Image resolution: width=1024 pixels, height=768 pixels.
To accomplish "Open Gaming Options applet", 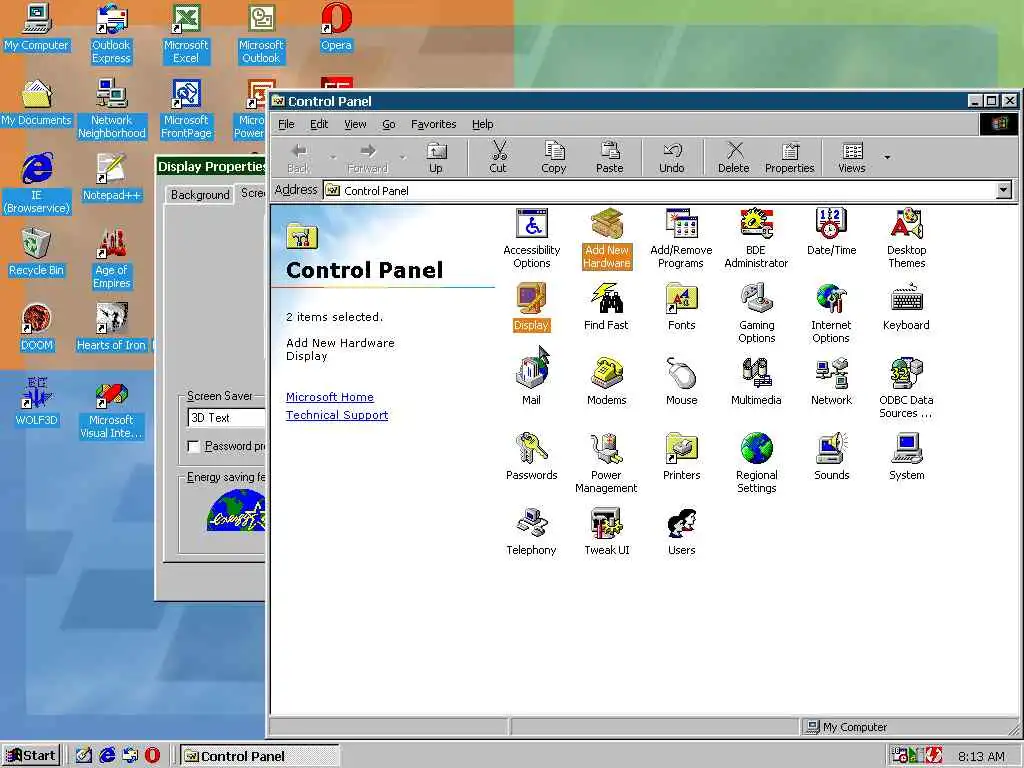I will pos(756,313).
